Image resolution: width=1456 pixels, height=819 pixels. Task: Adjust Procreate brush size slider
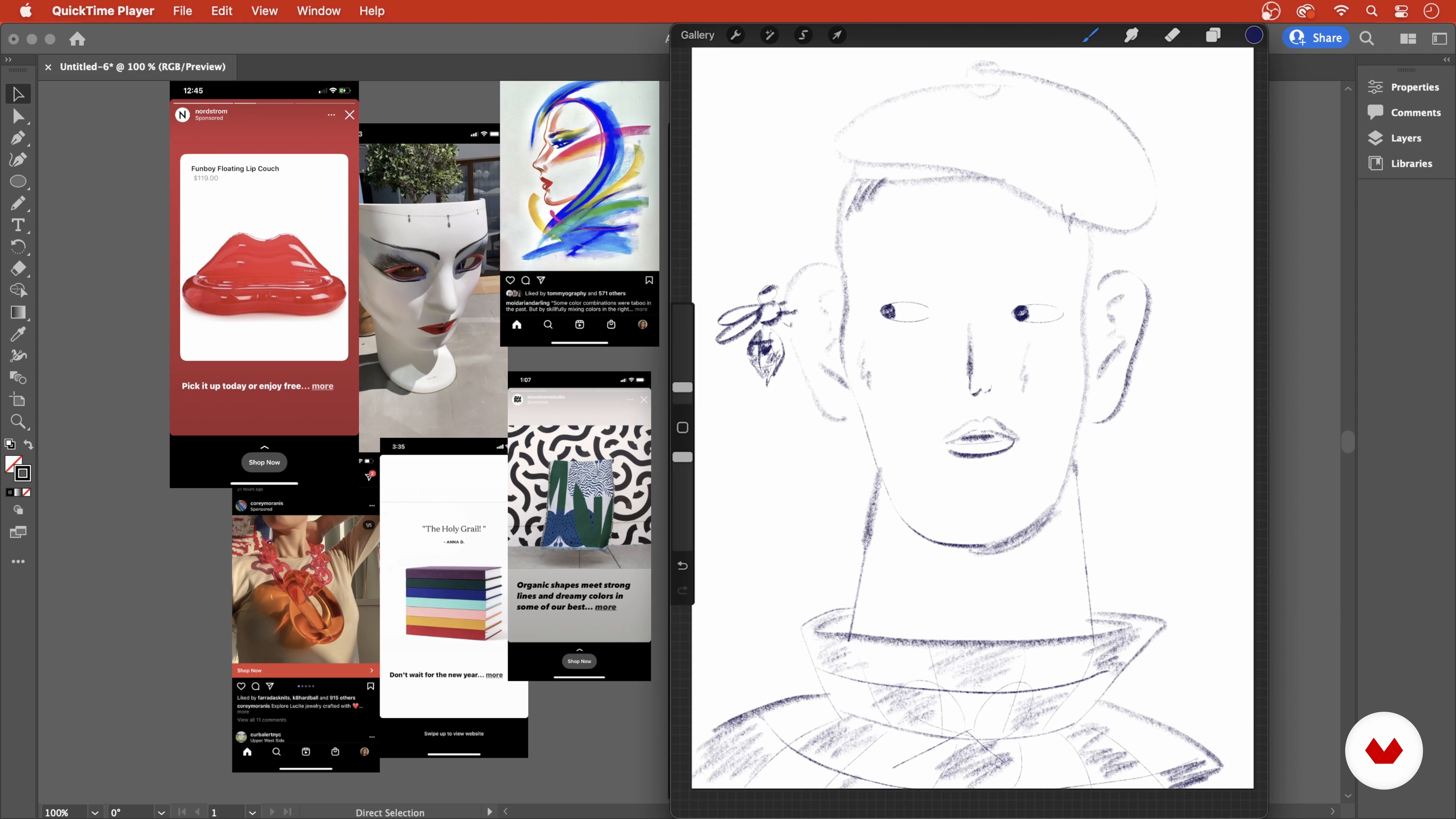[682, 387]
